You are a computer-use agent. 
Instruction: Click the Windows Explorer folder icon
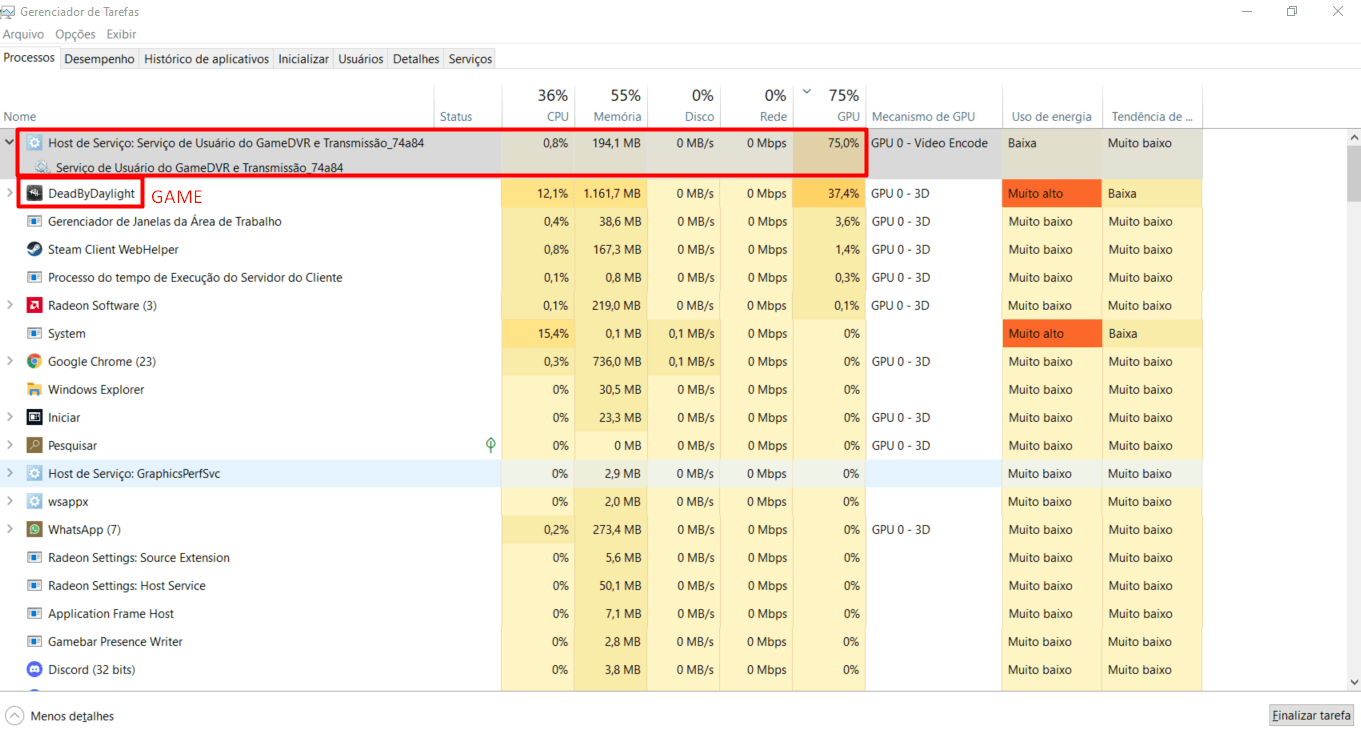coord(34,389)
